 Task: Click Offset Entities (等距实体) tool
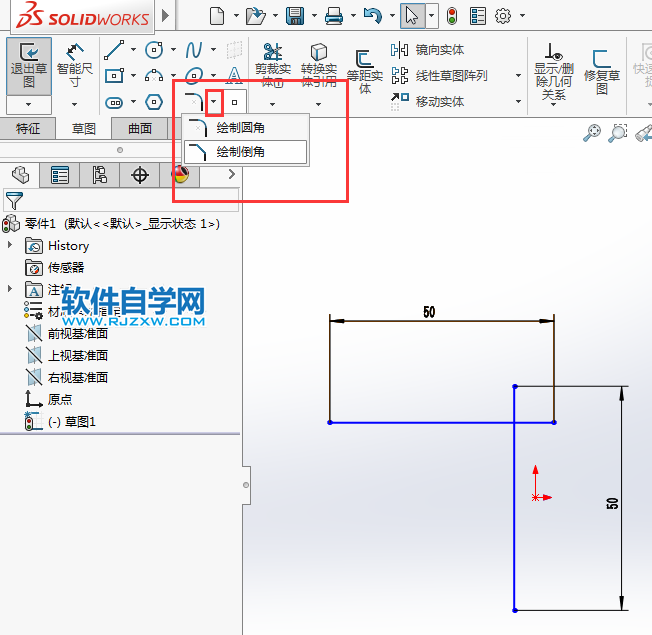coord(365,72)
